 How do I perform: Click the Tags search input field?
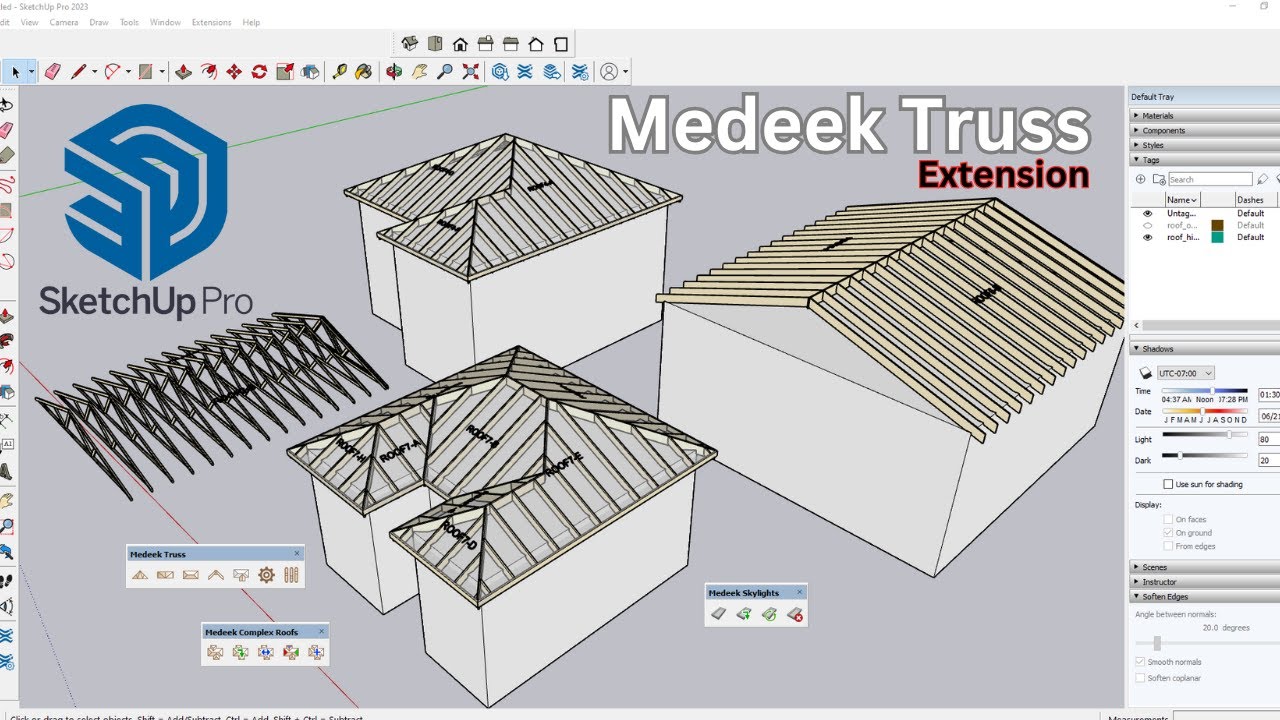(1210, 179)
